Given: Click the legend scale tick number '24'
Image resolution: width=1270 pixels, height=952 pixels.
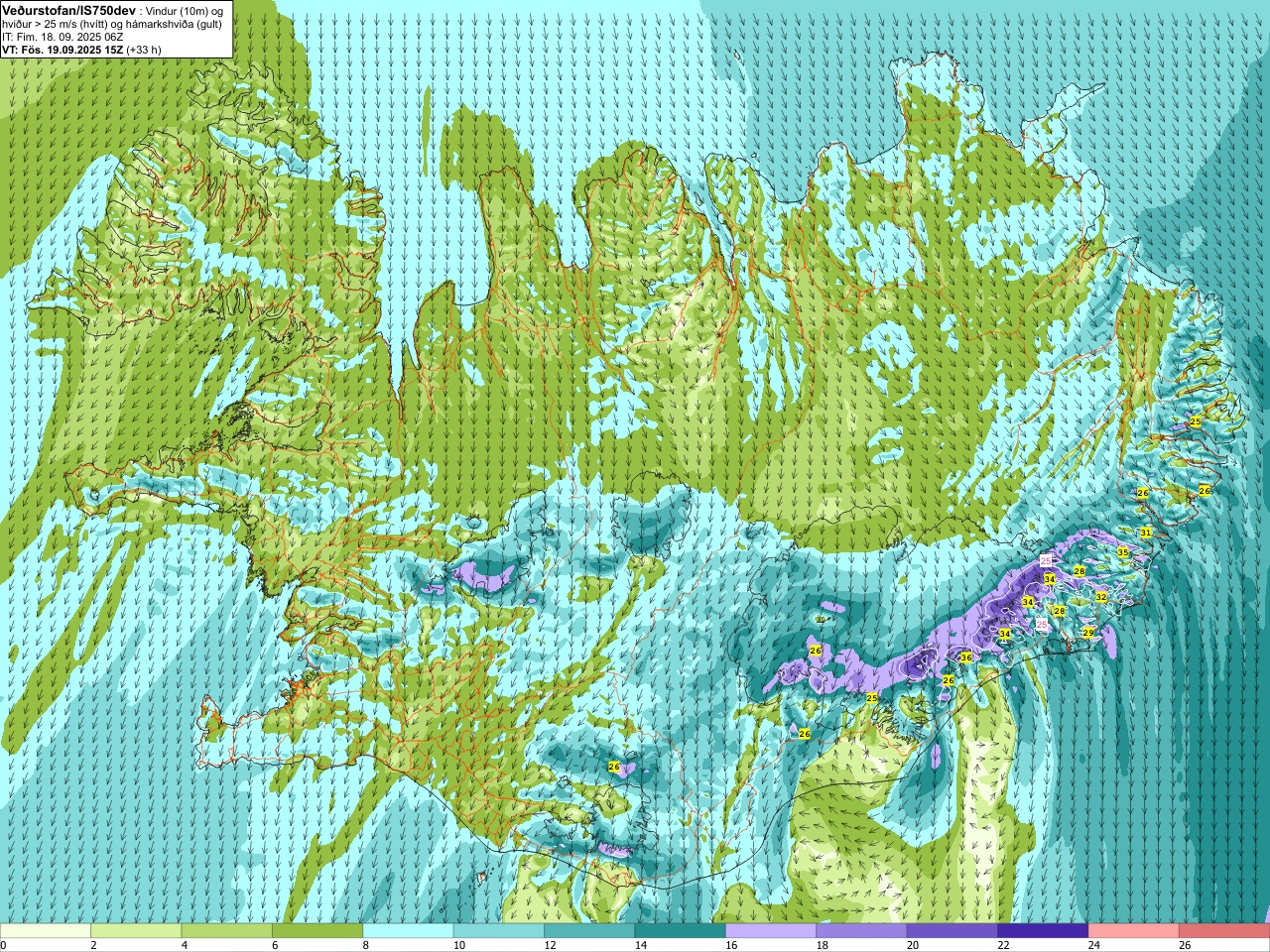Looking at the screenshot, I should coord(1094,946).
